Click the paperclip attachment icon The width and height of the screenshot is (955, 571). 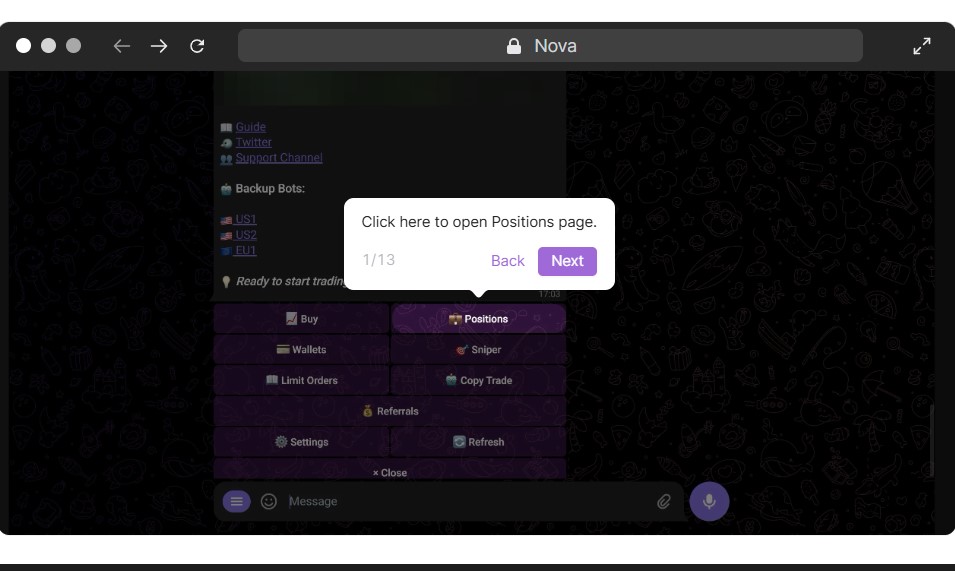(663, 501)
